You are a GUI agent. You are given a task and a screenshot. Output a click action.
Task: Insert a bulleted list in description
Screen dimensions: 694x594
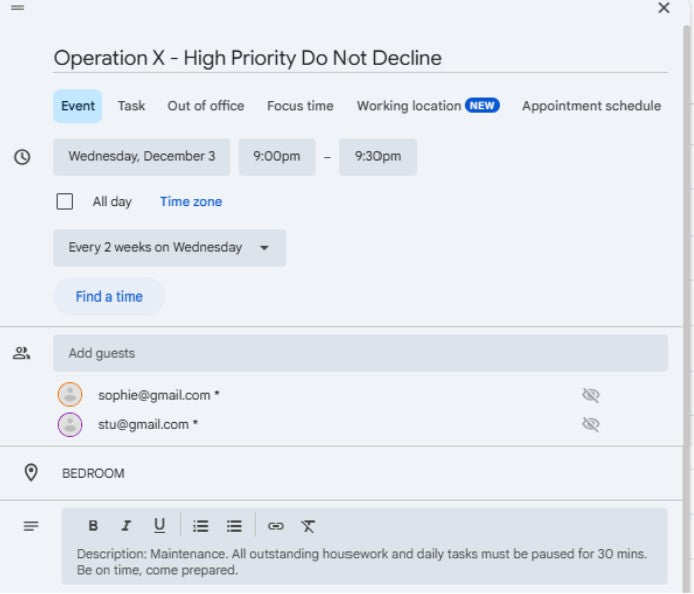point(234,526)
